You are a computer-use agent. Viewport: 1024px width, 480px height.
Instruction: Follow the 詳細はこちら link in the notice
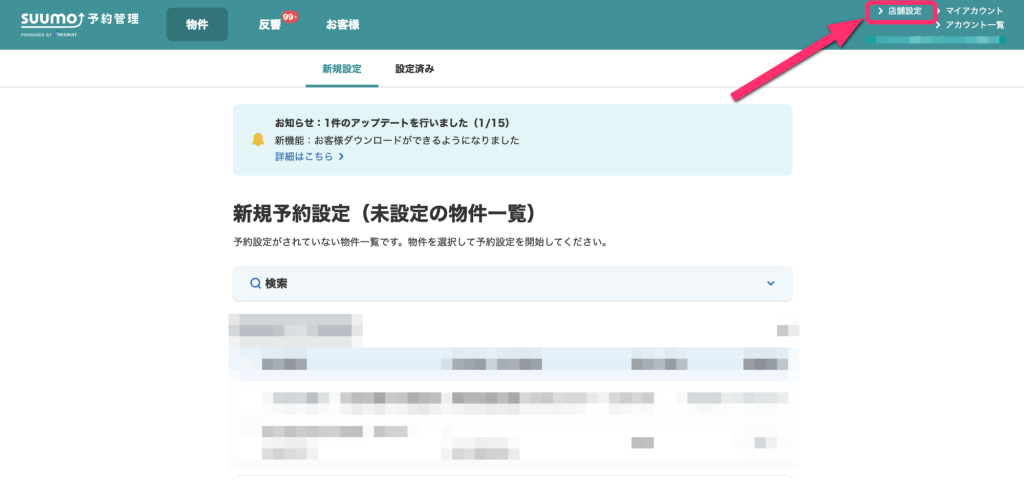click(x=304, y=157)
